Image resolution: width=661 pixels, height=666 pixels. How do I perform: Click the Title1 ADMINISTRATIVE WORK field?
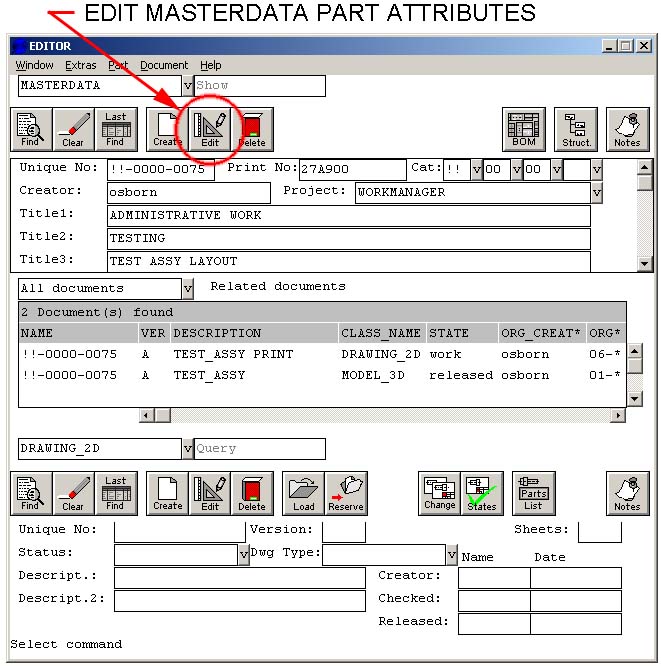click(x=348, y=215)
